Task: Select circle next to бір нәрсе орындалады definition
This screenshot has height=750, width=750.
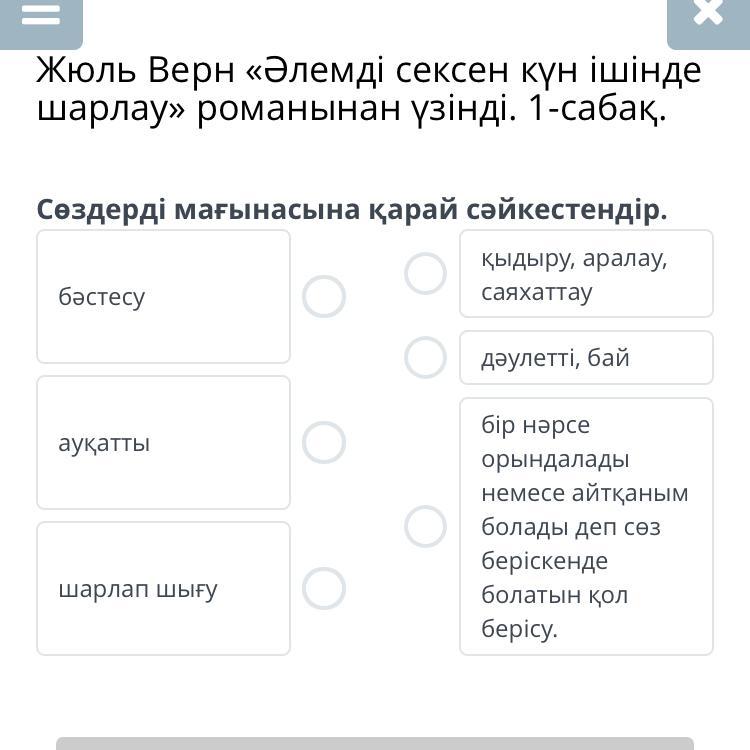Action: (x=425, y=526)
